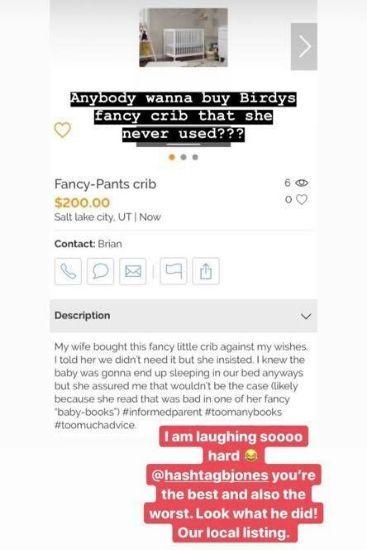The width and height of the screenshot is (367, 550).
Task: Tap the phone call contact icon
Action: coord(68,271)
